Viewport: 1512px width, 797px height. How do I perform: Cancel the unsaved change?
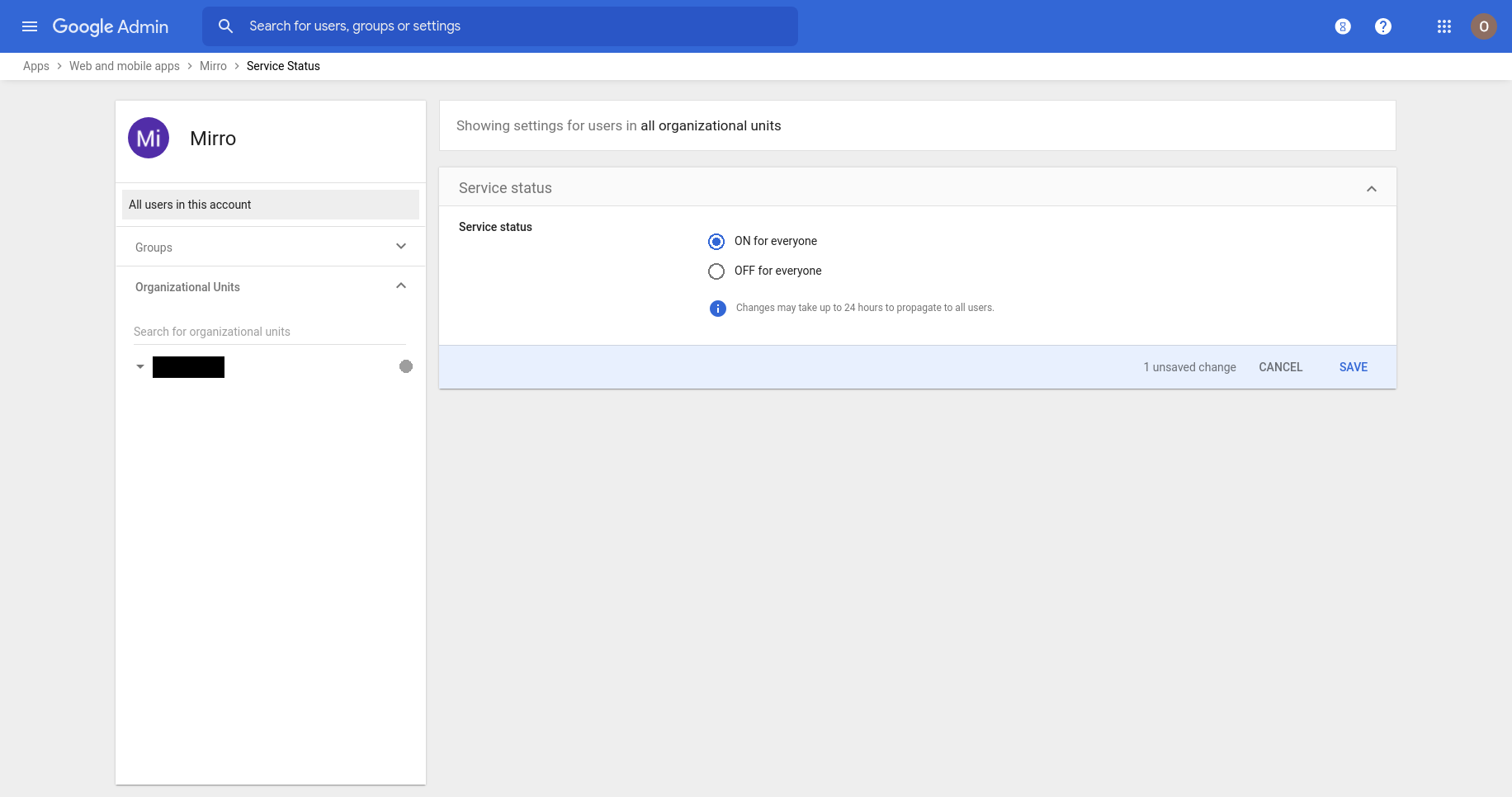point(1281,367)
